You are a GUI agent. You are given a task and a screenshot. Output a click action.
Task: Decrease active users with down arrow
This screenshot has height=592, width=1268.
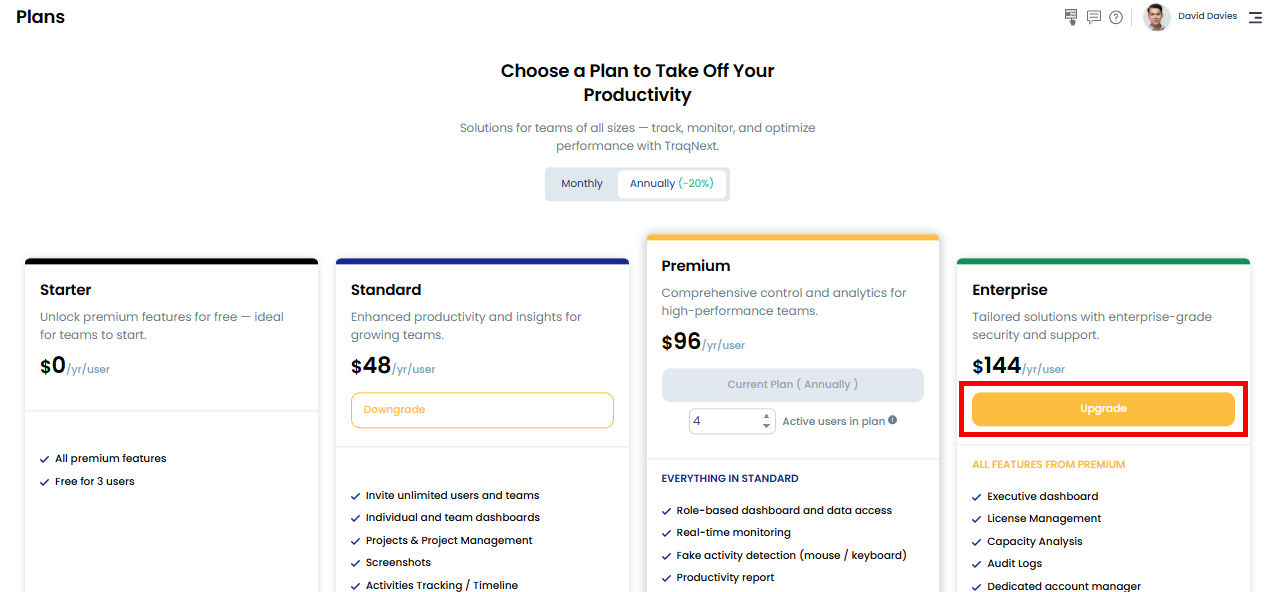click(x=767, y=427)
